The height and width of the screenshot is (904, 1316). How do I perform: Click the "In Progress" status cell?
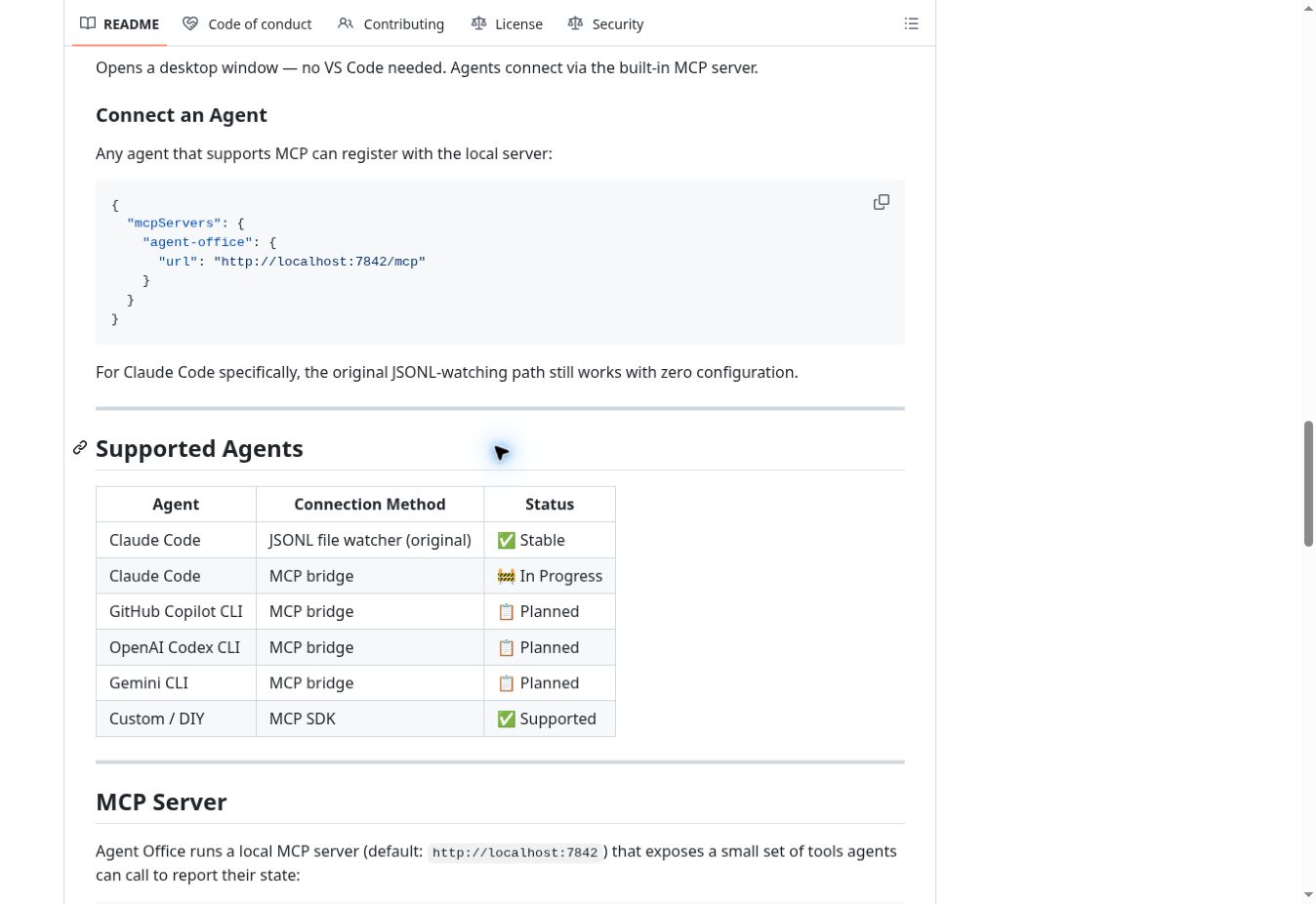click(550, 576)
